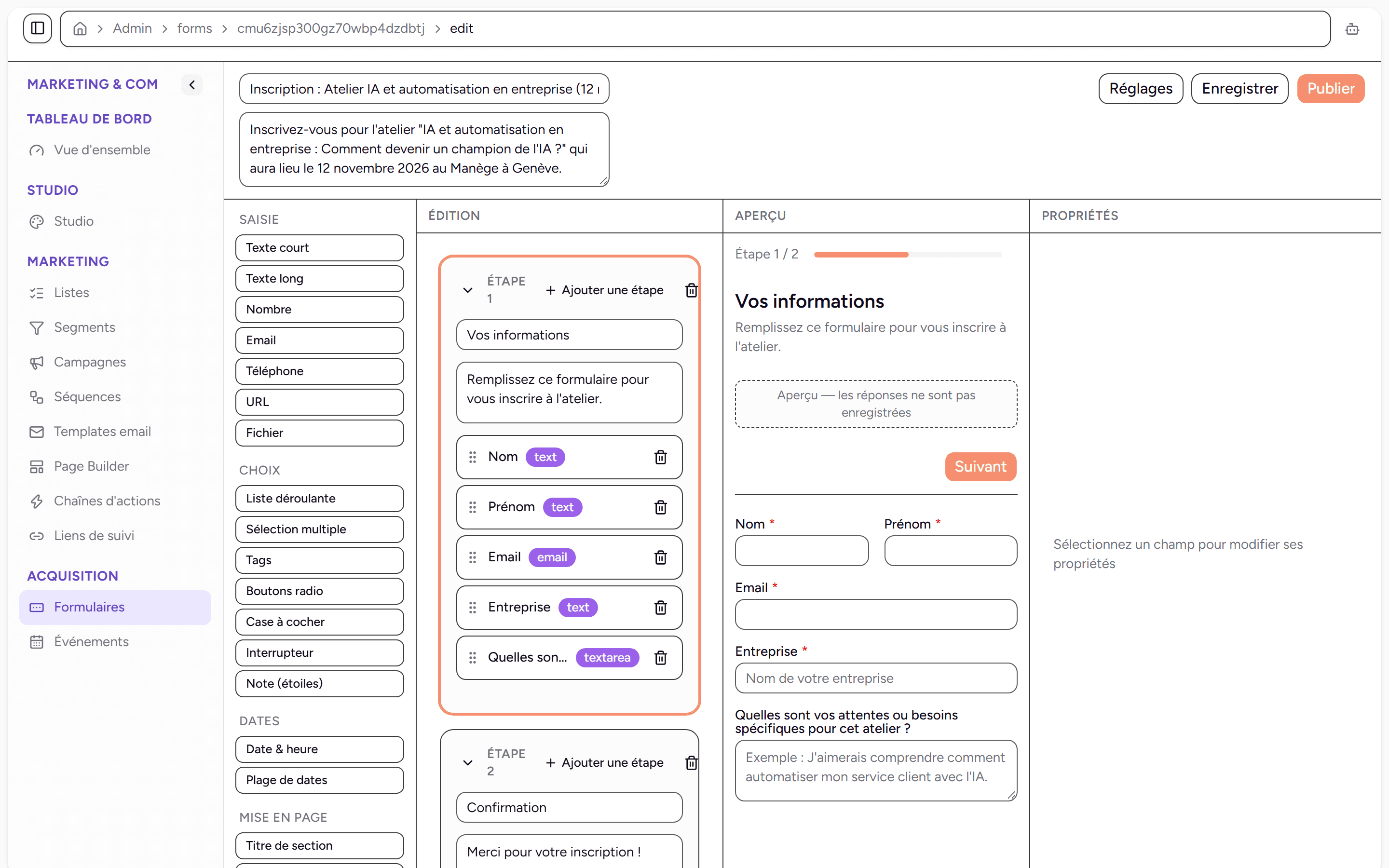Open the robot assistant icon
The height and width of the screenshot is (868, 1389).
click(1352, 29)
